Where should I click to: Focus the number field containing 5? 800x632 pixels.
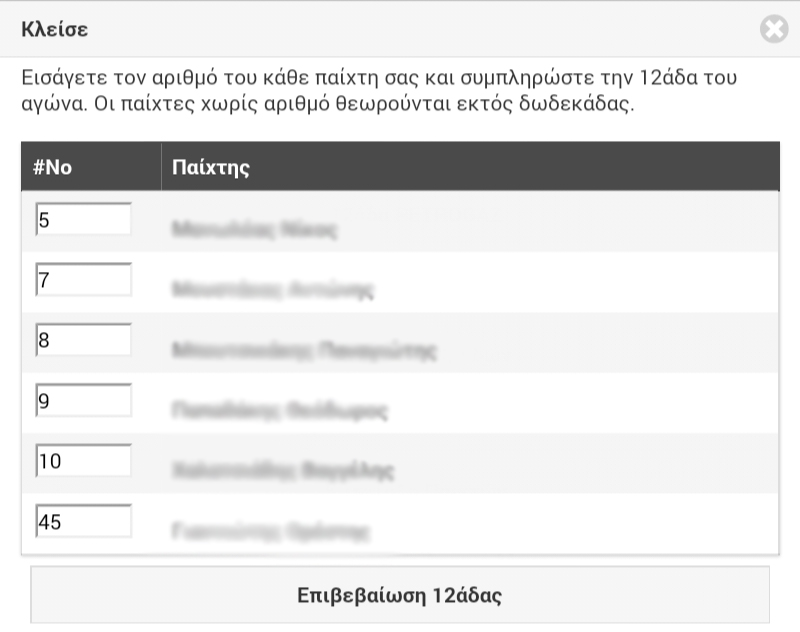coord(83,219)
